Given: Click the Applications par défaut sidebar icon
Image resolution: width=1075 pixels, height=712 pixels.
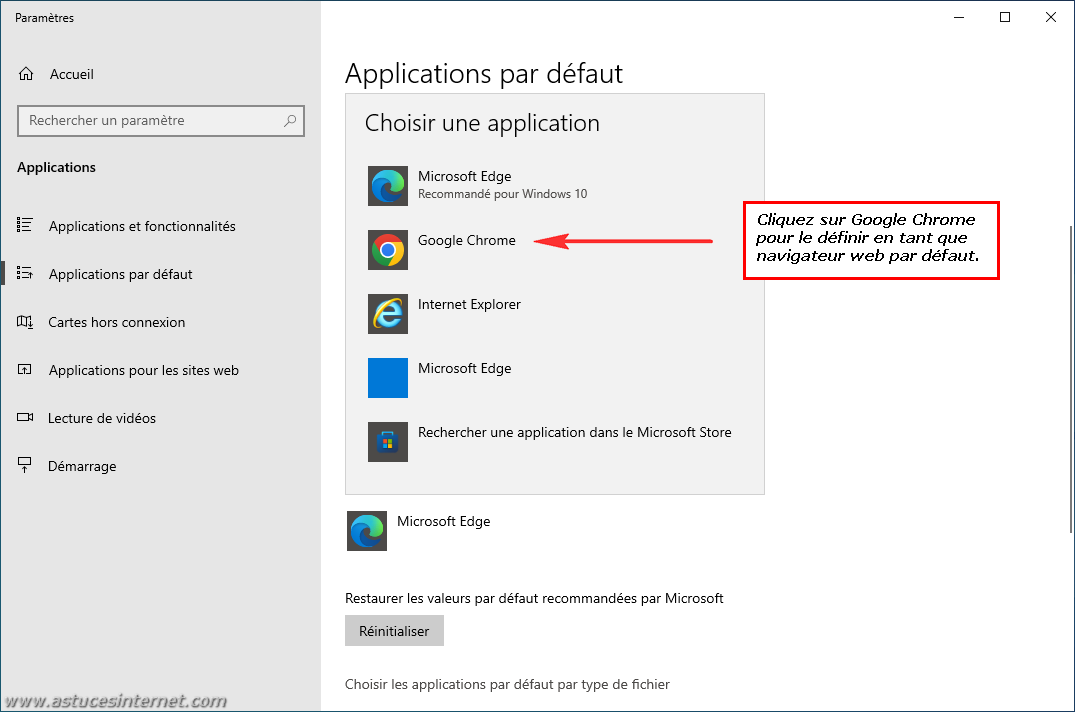Looking at the screenshot, I should 25,273.
